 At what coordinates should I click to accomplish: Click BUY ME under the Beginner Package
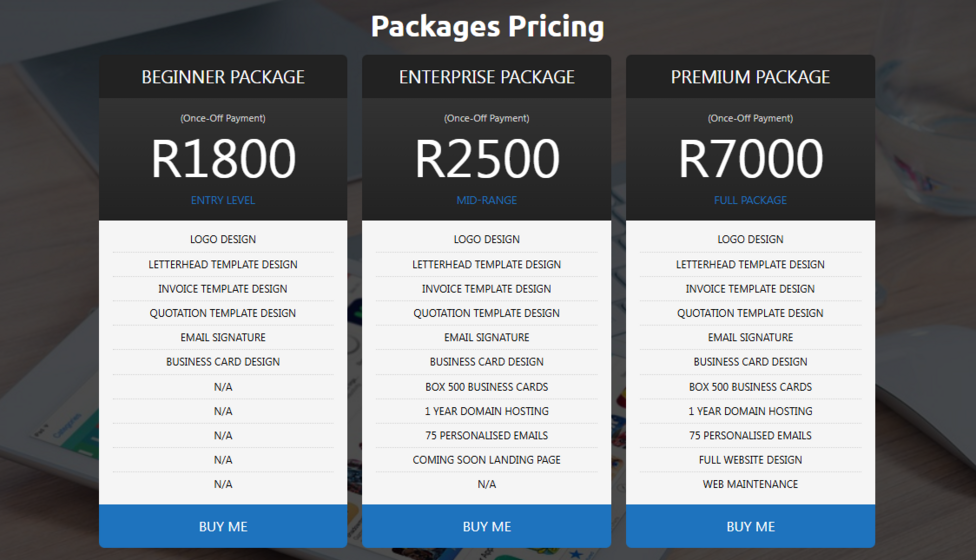[223, 526]
